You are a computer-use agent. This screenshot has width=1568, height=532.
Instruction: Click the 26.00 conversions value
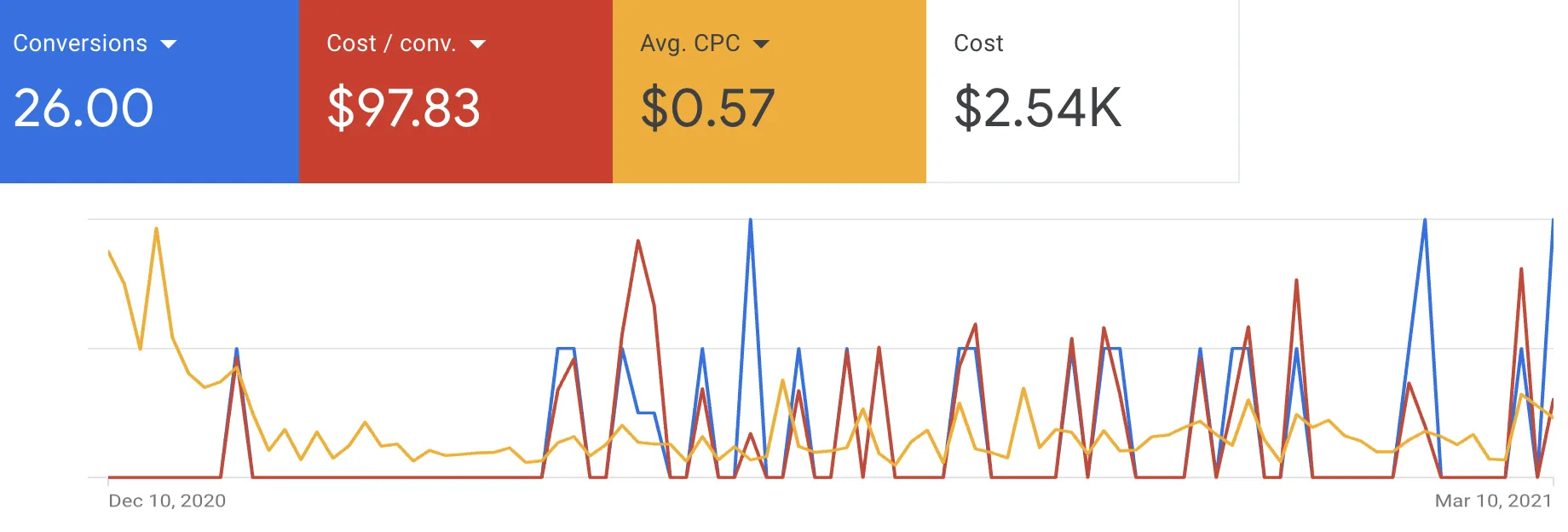[84, 108]
